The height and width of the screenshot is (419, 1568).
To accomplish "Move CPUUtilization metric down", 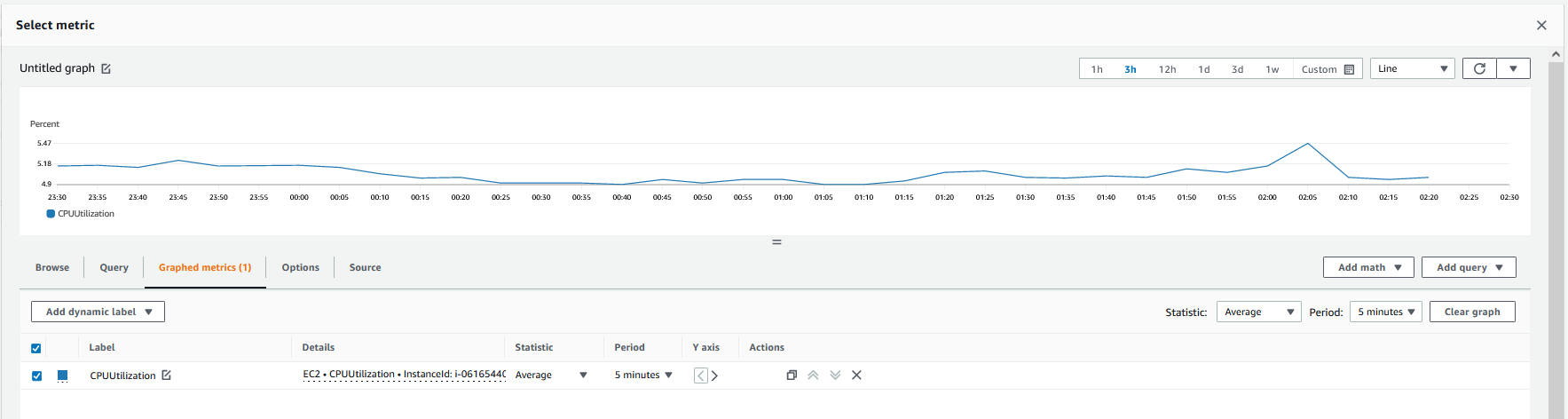I will click(835, 376).
